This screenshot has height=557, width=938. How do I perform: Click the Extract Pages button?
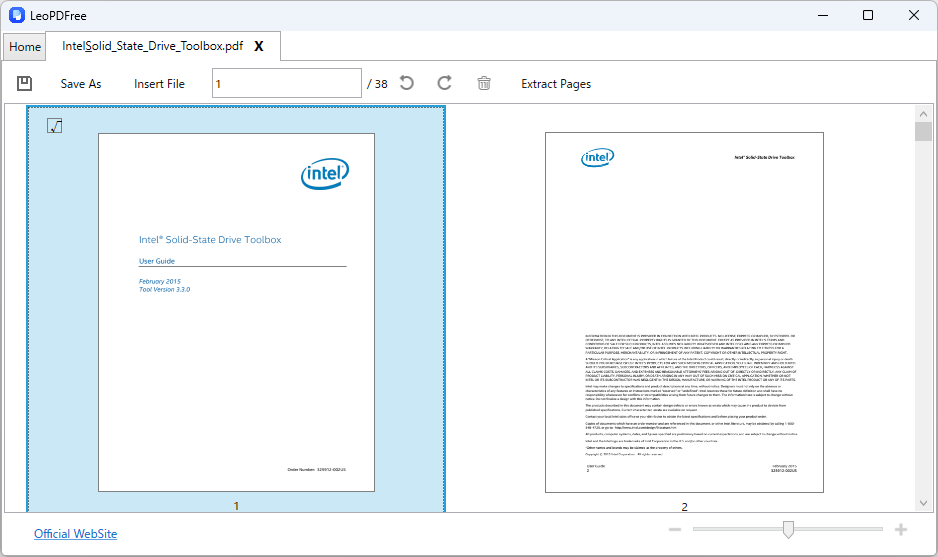point(556,84)
